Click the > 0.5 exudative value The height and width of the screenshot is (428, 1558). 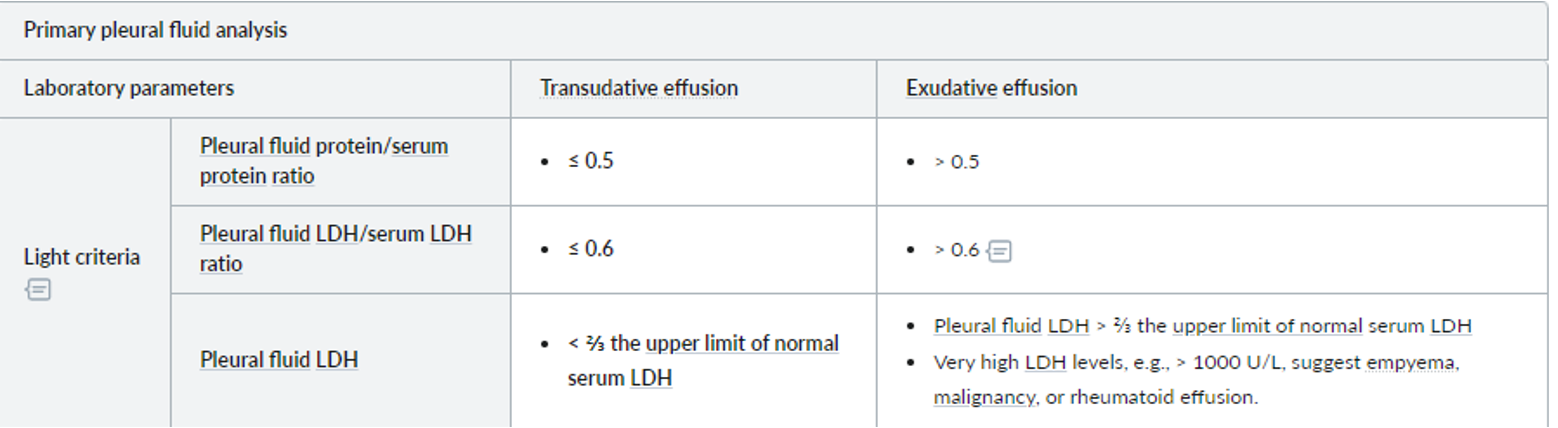[957, 162]
